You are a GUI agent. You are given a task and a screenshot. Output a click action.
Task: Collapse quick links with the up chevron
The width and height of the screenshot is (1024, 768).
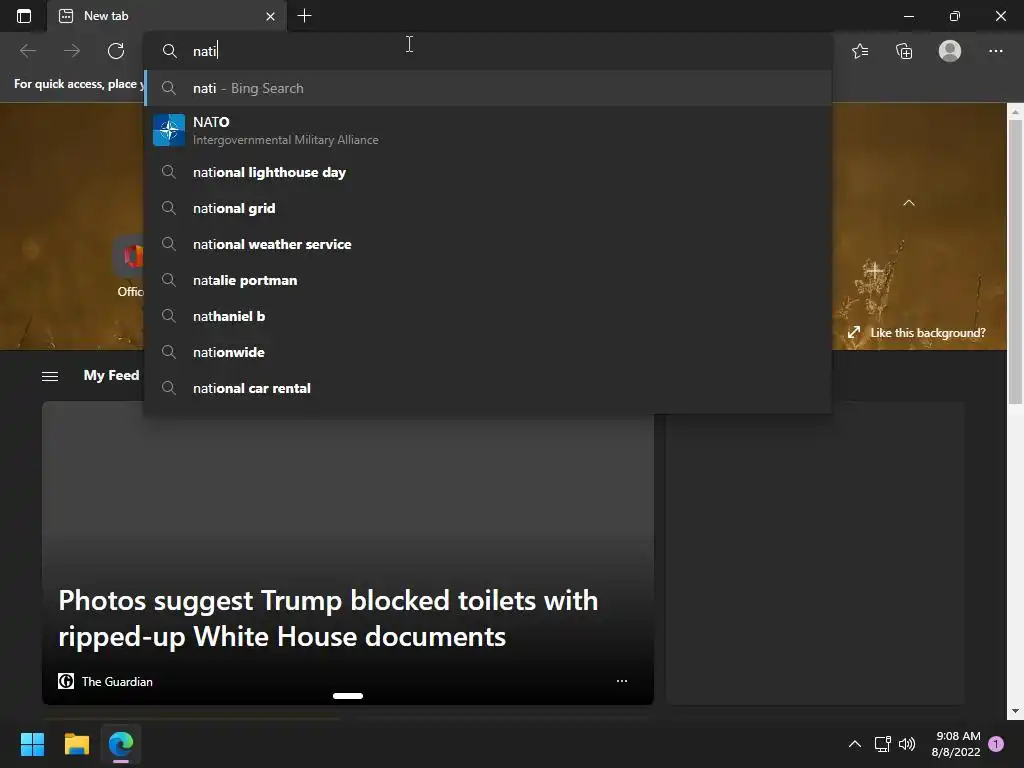[x=908, y=203]
